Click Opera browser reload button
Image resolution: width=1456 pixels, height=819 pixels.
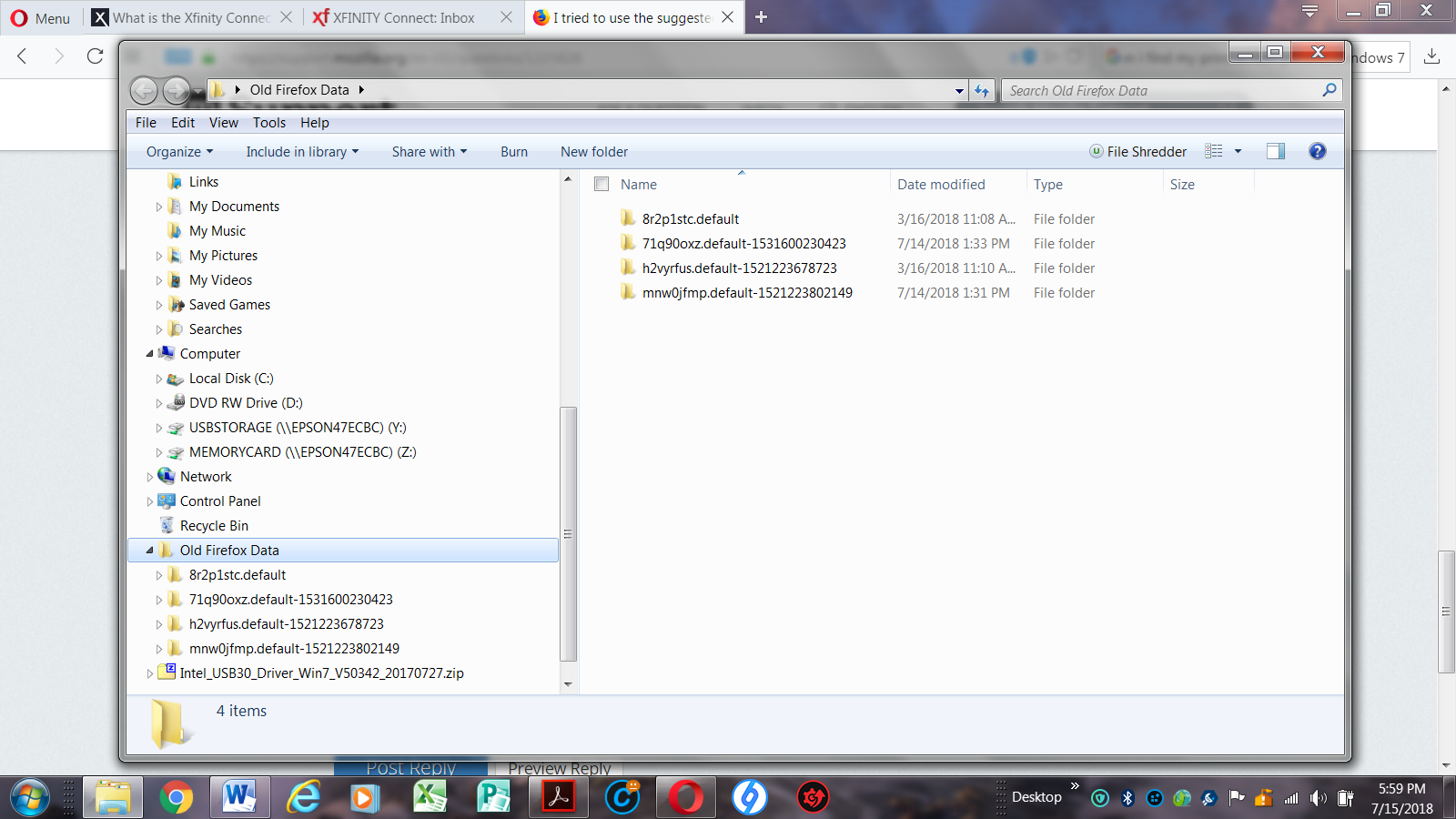[x=95, y=56]
